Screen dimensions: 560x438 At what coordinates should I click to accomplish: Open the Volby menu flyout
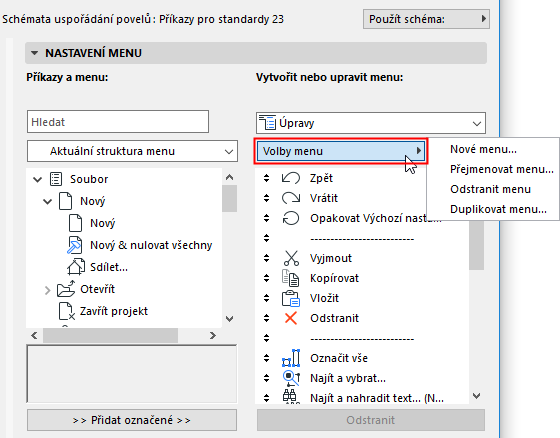tap(341, 151)
